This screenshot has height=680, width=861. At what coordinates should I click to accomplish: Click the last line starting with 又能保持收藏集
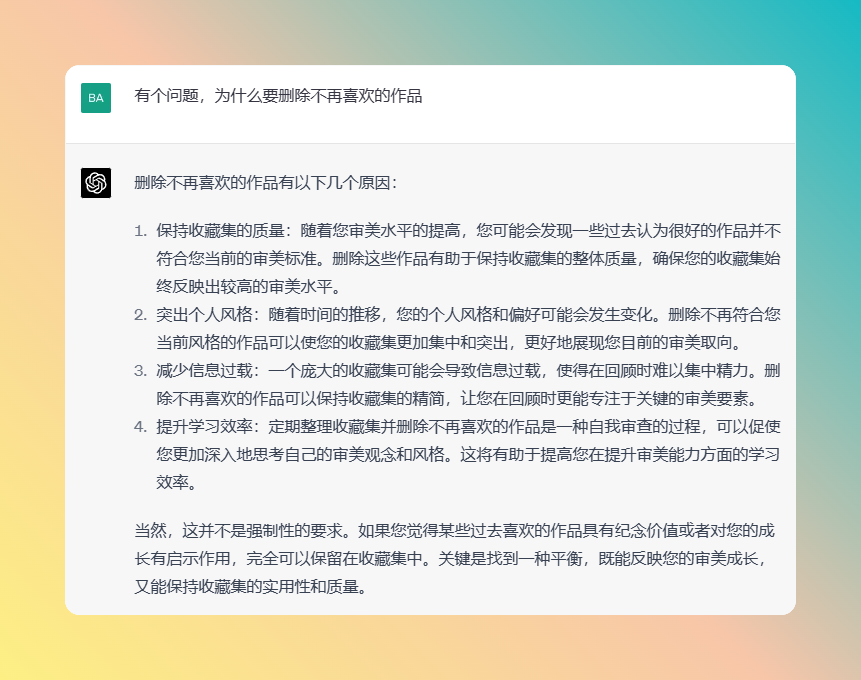[250, 586]
